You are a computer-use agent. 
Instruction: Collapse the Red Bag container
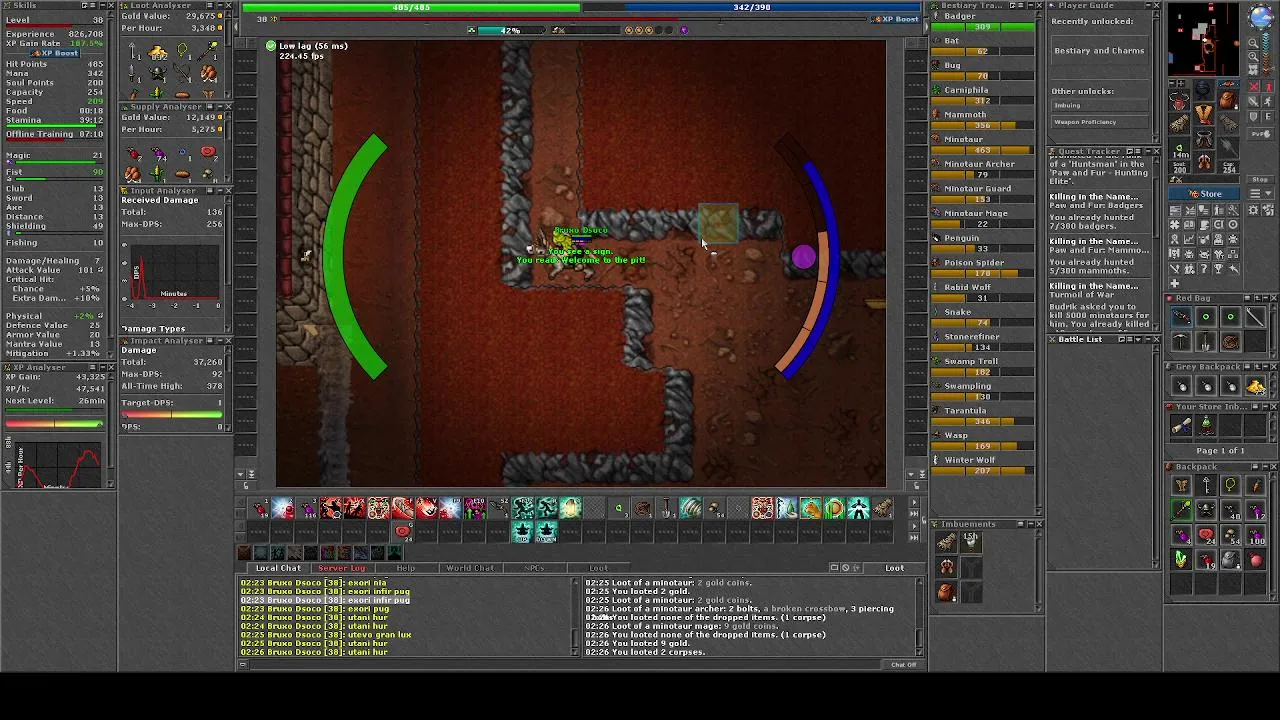coord(1264,298)
